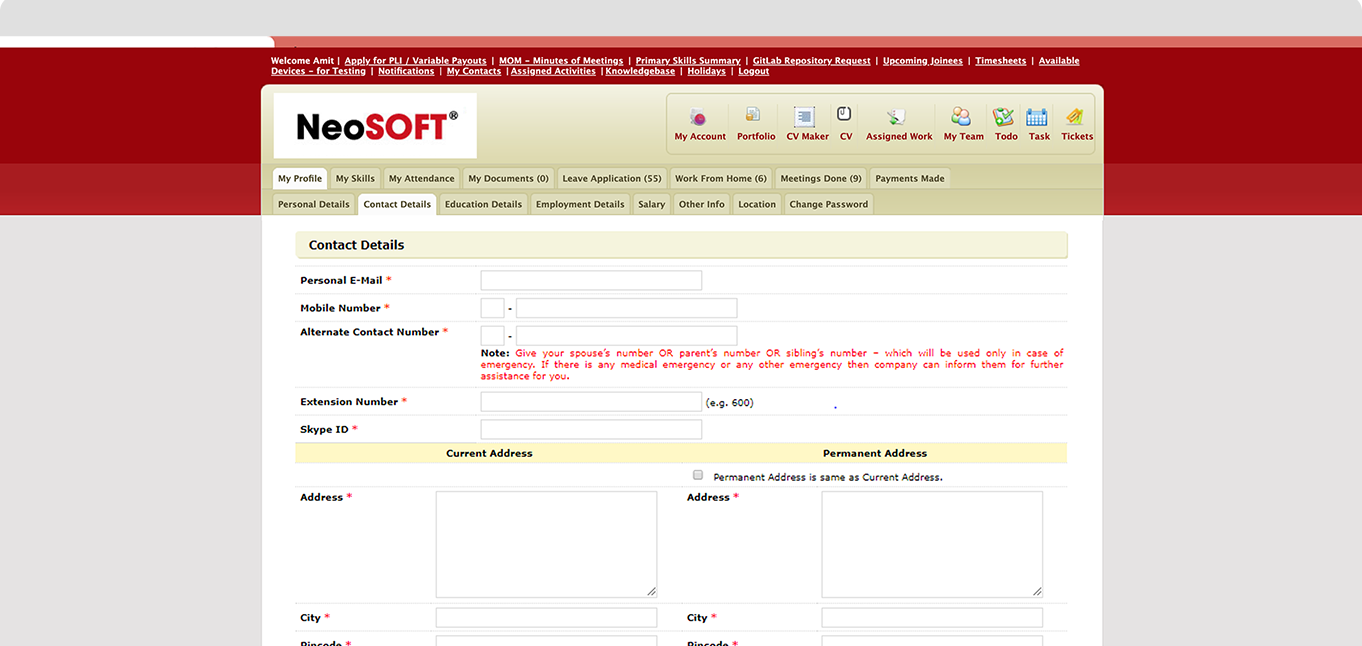Viewport: 1362px width, 646px height.
Task: Open the Todo icon
Action: pyautogui.click(x=1004, y=117)
